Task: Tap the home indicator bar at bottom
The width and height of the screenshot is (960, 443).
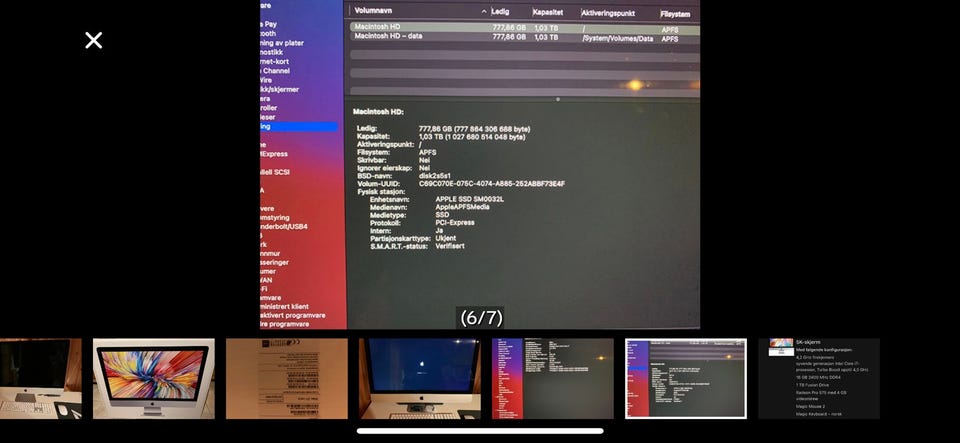Action: click(x=480, y=431)
